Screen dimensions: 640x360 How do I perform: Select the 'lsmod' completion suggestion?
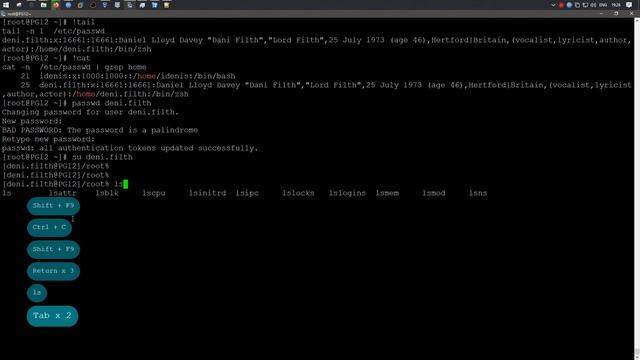click(434, 193)
